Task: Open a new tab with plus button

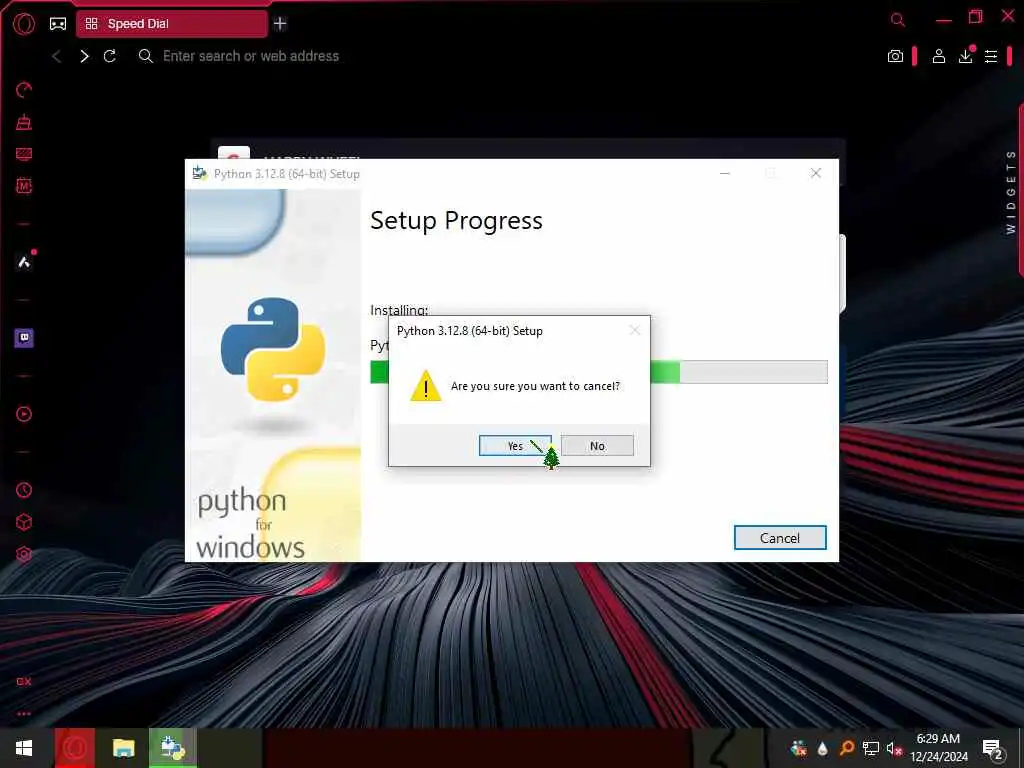Action: (x=280, y=24)
